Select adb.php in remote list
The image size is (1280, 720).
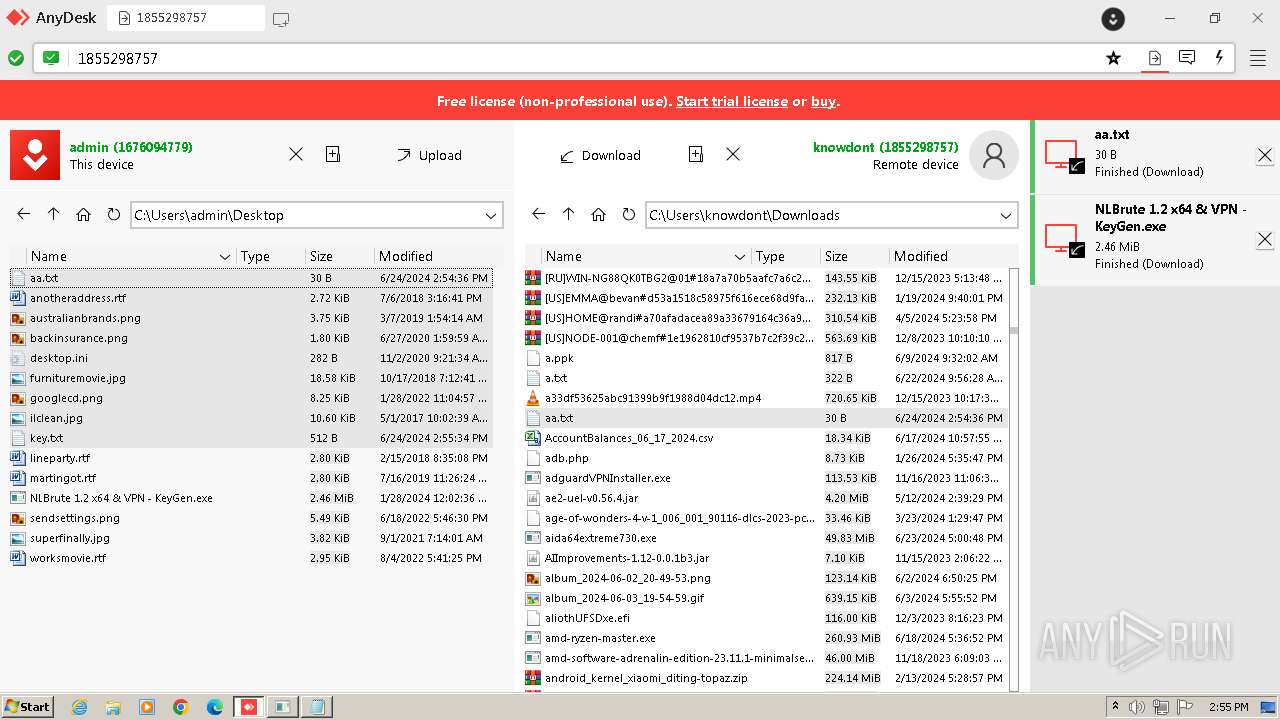(765, 458)
